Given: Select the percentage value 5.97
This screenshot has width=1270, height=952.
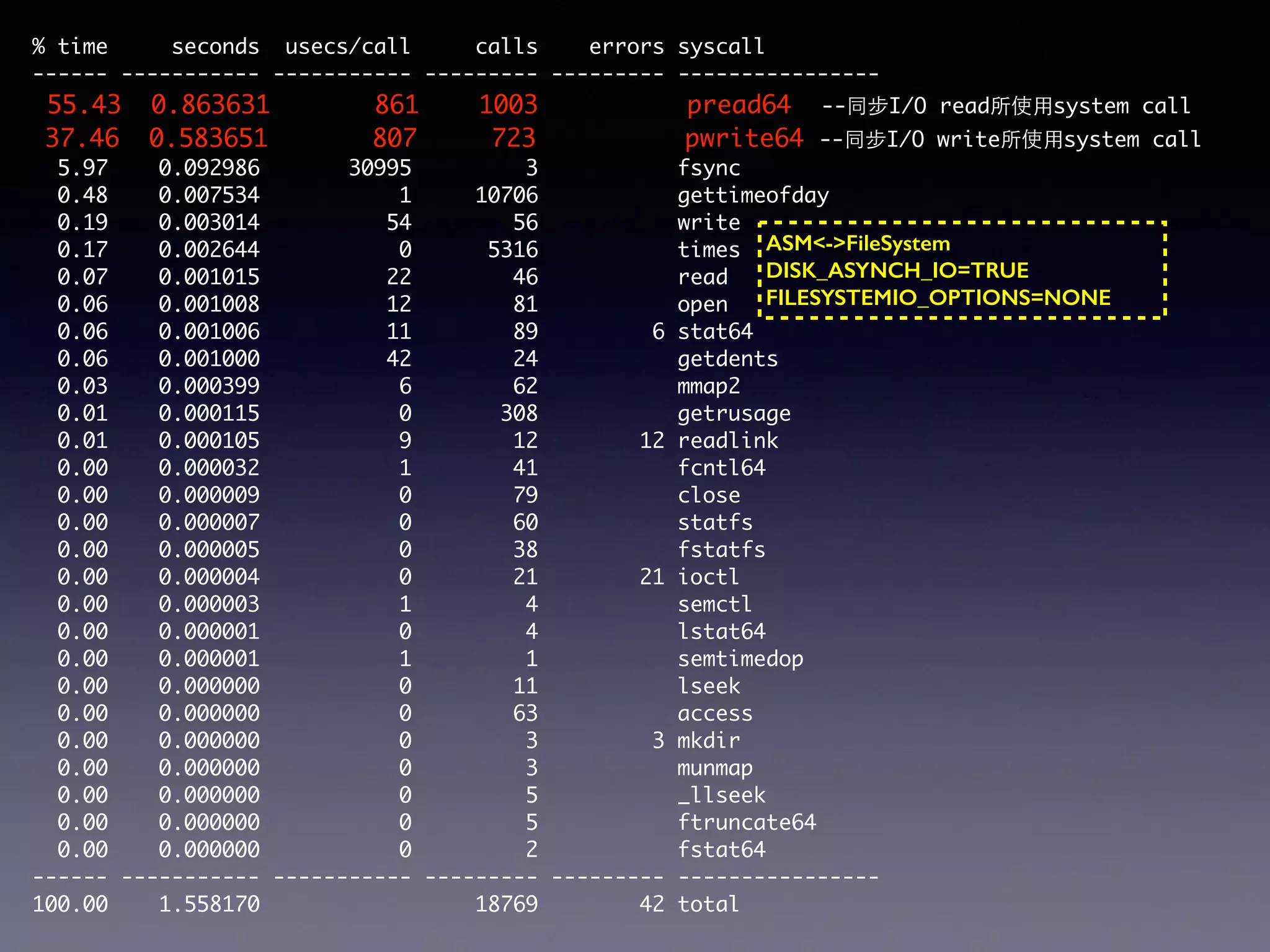Looking at the screenshot, I should pyautogui.click(x=82, y=168).
